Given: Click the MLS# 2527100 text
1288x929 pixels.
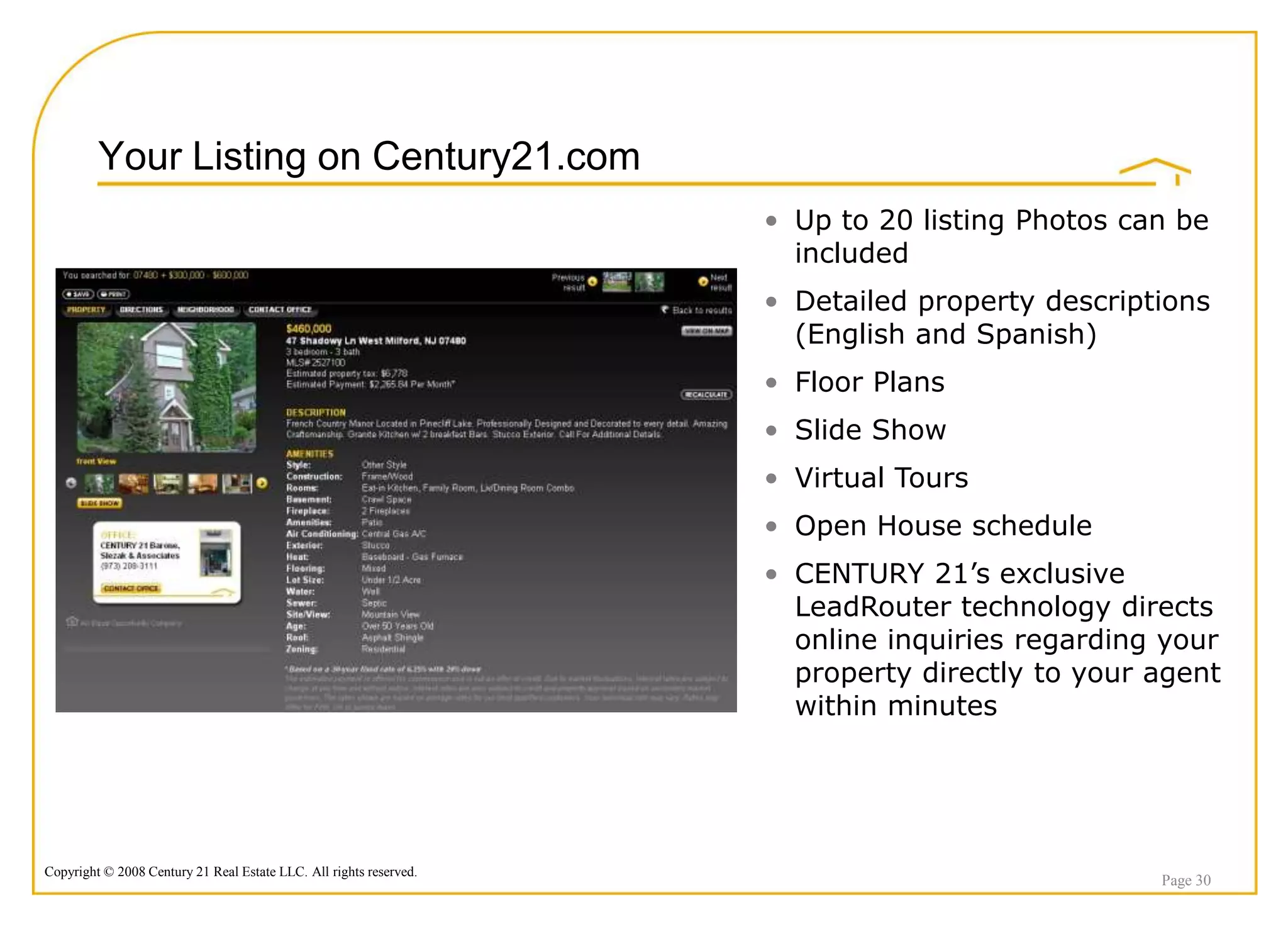Looking at the screenshot, I should tap(316, 363).
